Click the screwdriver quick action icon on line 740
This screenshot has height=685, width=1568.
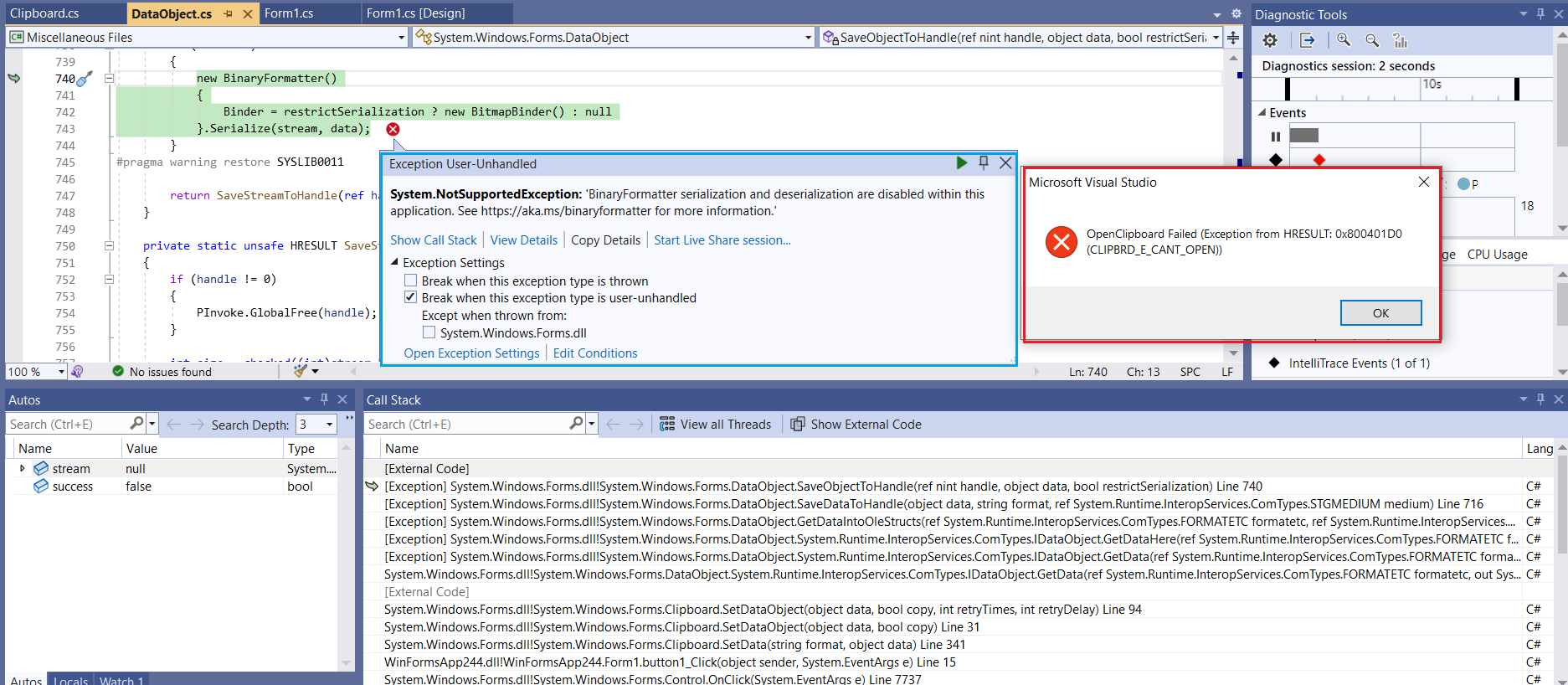click(84, 79)
